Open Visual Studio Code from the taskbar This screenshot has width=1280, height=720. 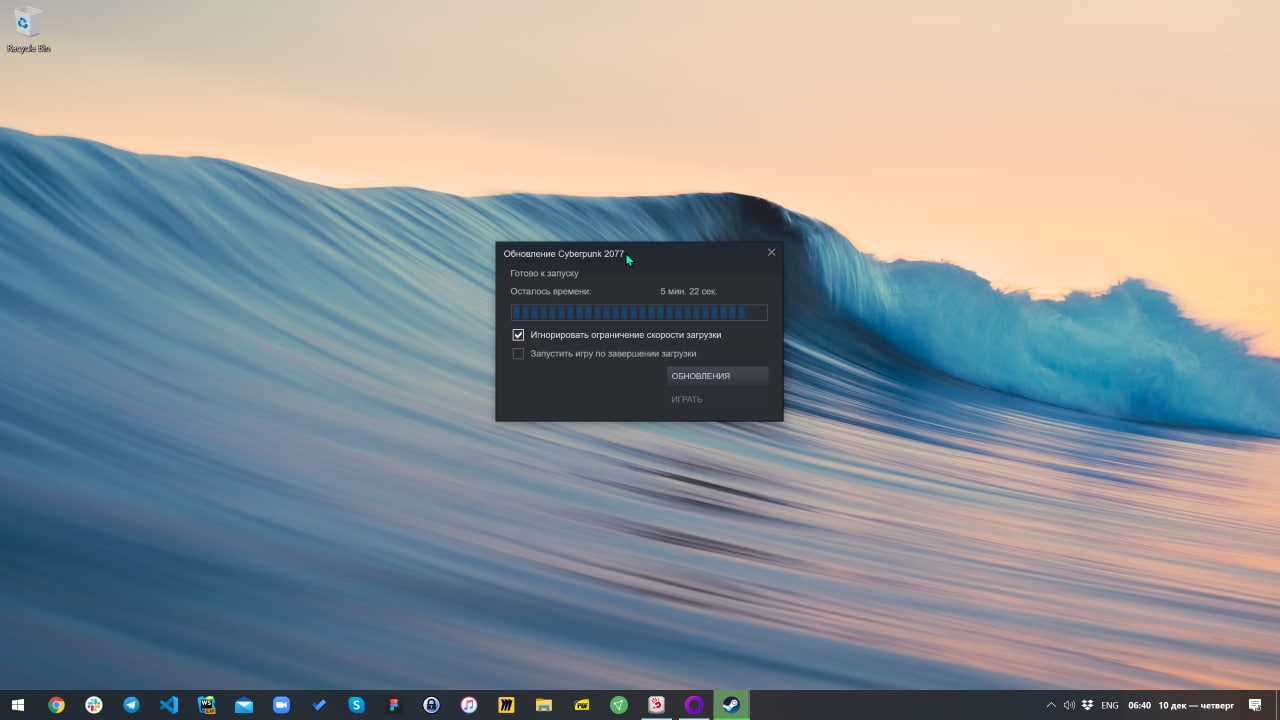pos(169,705)
